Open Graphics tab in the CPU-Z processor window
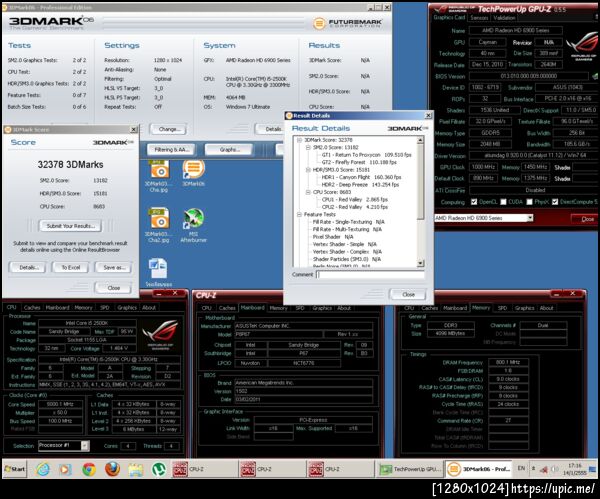 tap(127, 307)
